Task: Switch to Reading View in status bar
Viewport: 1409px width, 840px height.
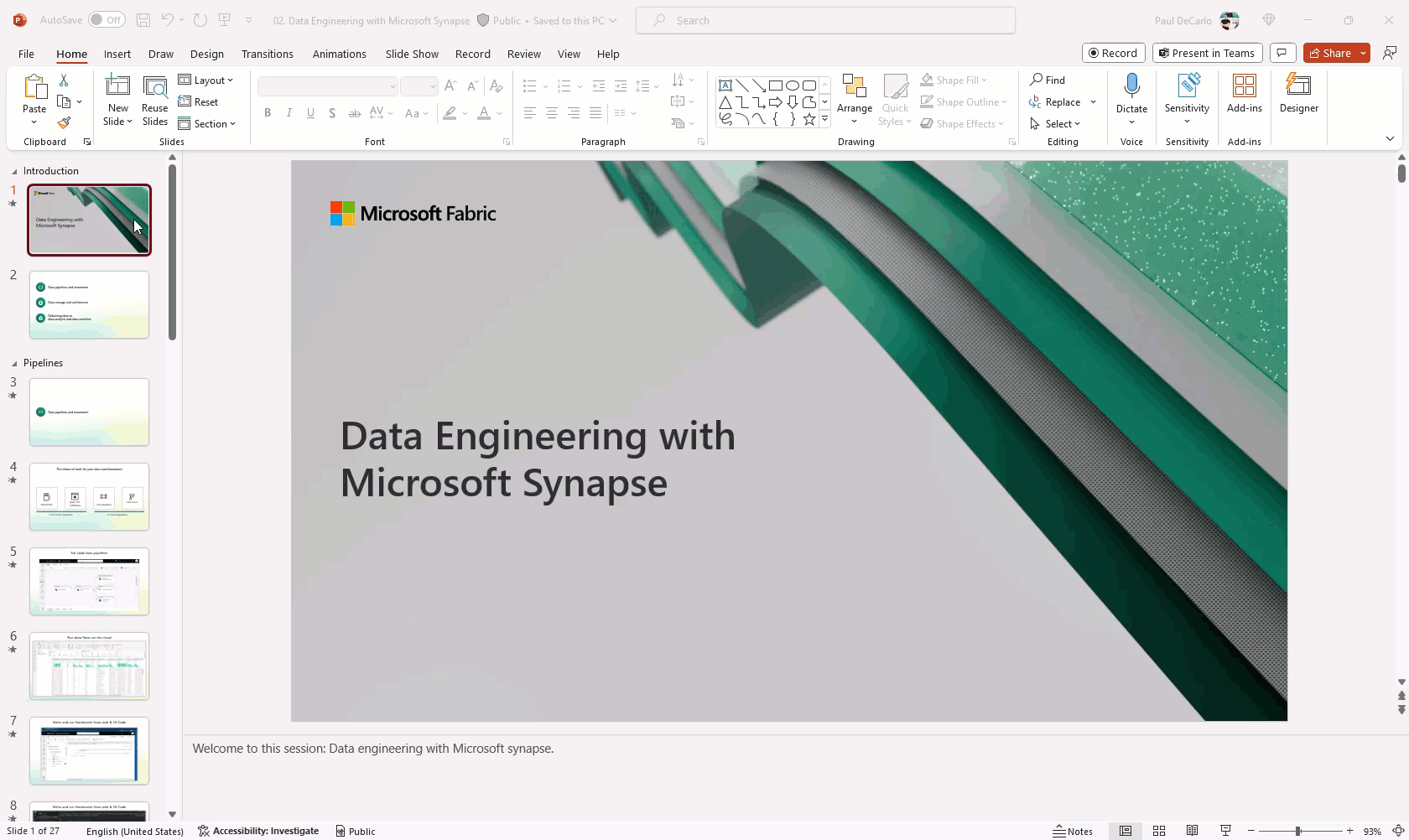Action: tap(1192, 831)
